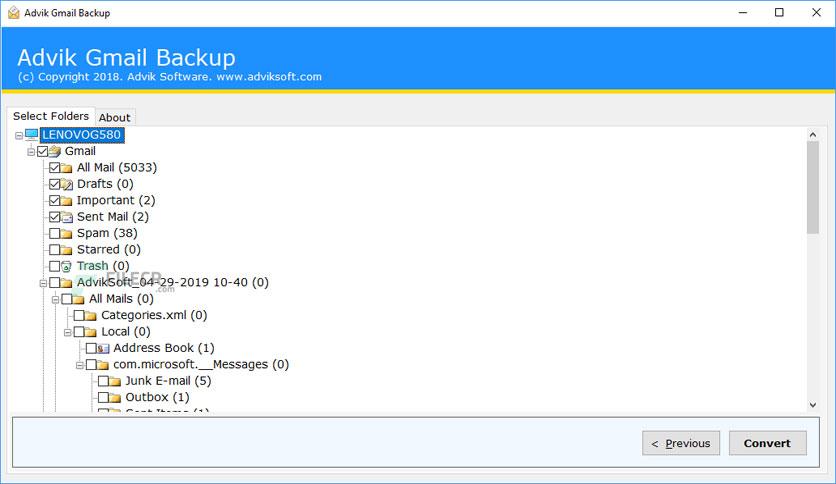The height and width of the screenshot is (484, 836).
Task: Click the vertical scrollbar thumb
Action: [x=813, y=188]
